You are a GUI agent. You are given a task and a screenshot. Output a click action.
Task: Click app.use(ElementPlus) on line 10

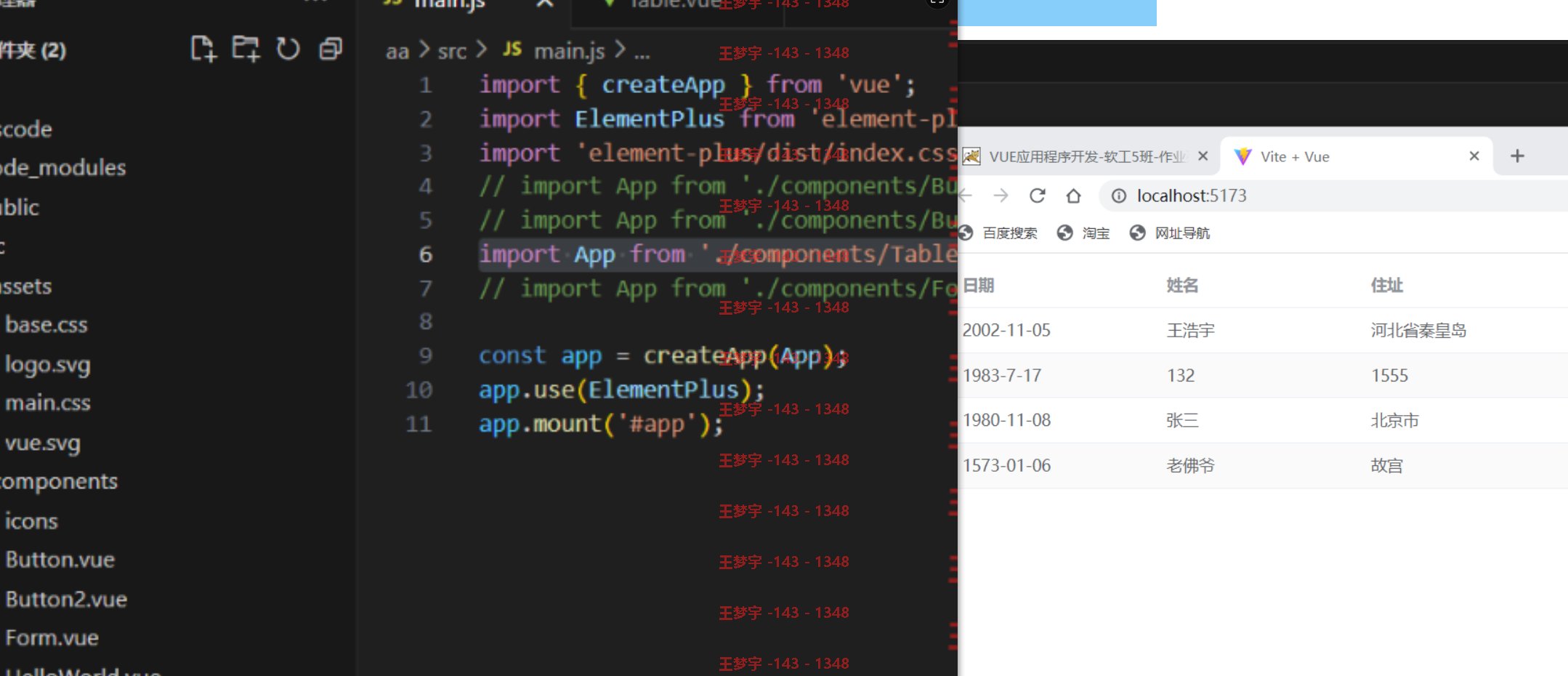click(x=621, y=390)
